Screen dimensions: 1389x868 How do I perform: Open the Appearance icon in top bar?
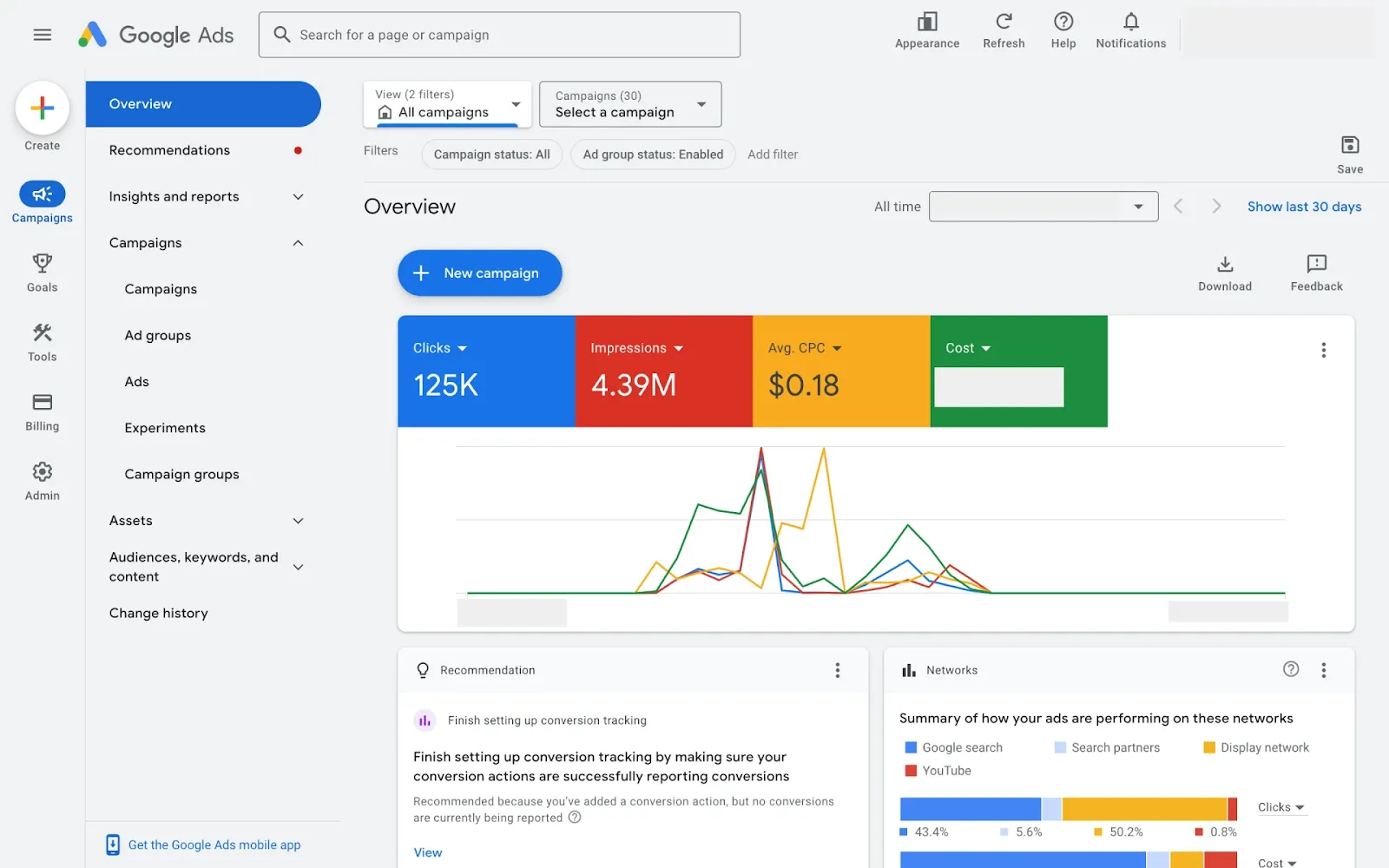[x=926, y=23]
